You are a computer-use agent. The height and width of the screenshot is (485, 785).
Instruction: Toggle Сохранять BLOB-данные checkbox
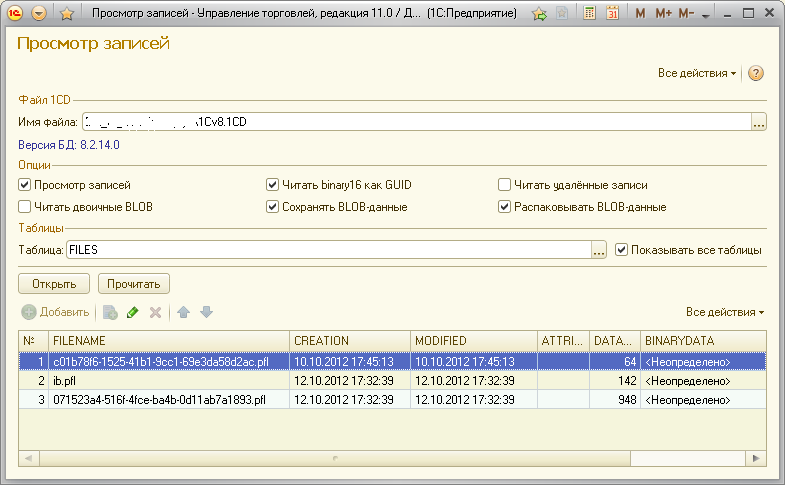tap(272, 207)
